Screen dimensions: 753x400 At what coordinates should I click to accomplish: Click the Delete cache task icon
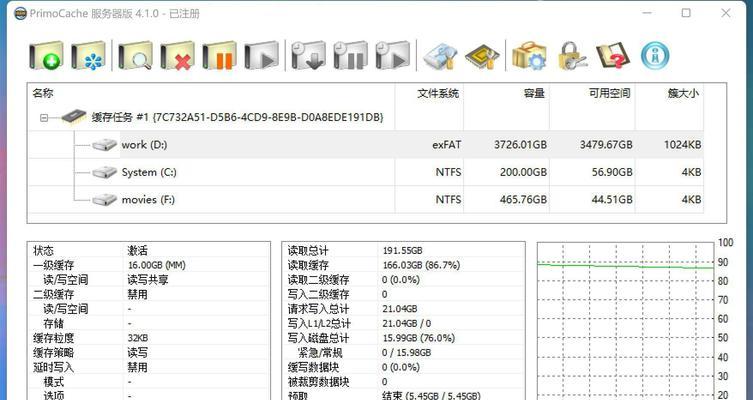pyautogui.click(x=177, y=56)
